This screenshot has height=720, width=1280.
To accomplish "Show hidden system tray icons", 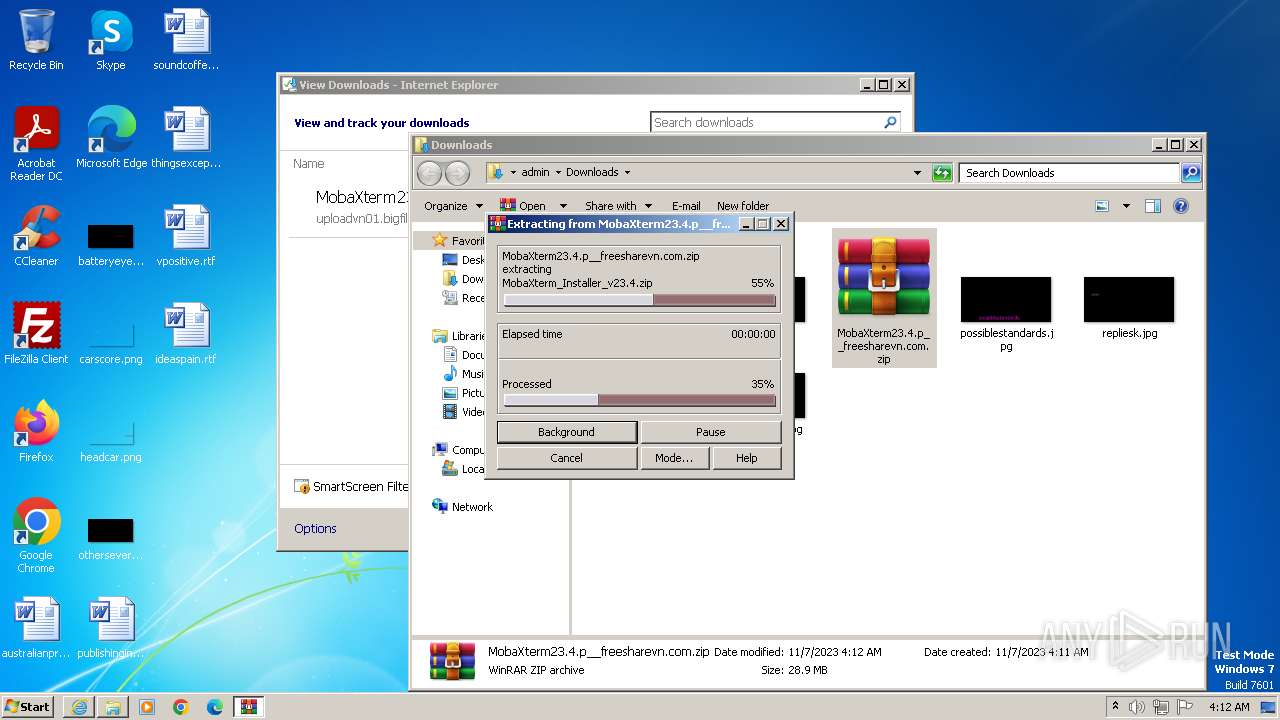I will (1116, 706).
